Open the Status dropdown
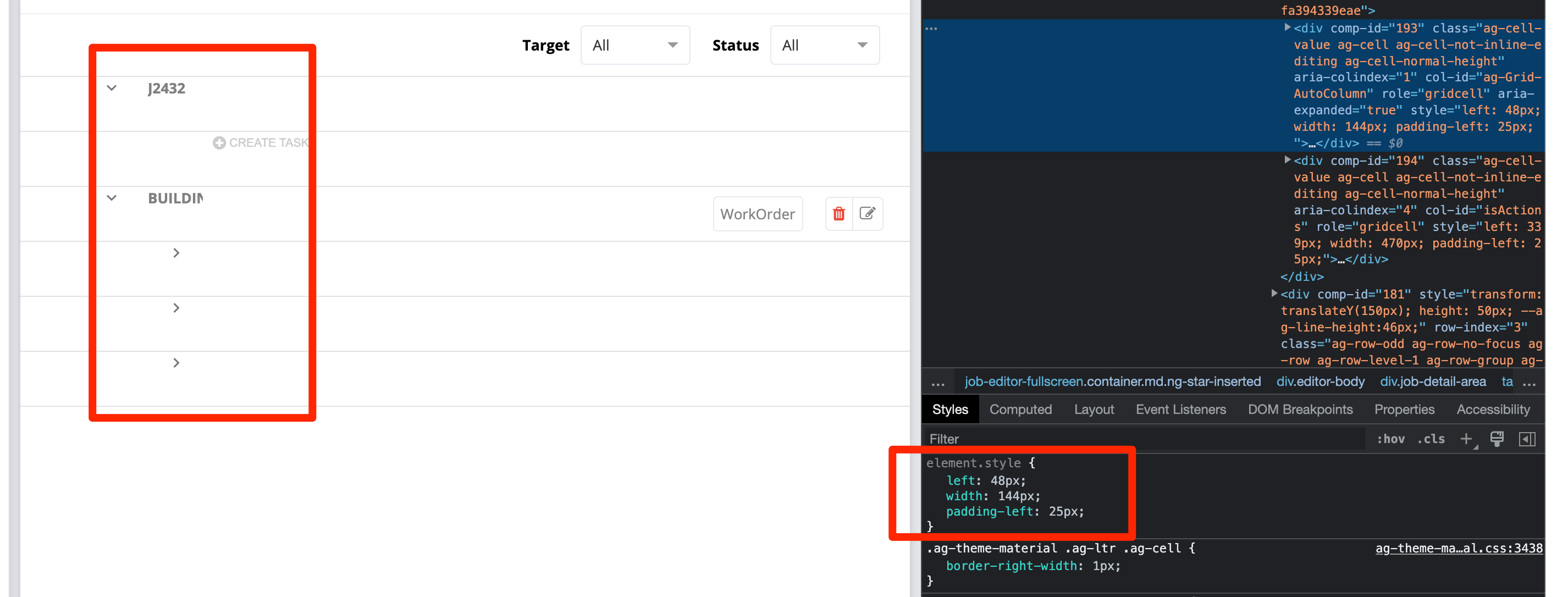Image resolution: width=1568 pixels, height=597 pixels. 824,45
